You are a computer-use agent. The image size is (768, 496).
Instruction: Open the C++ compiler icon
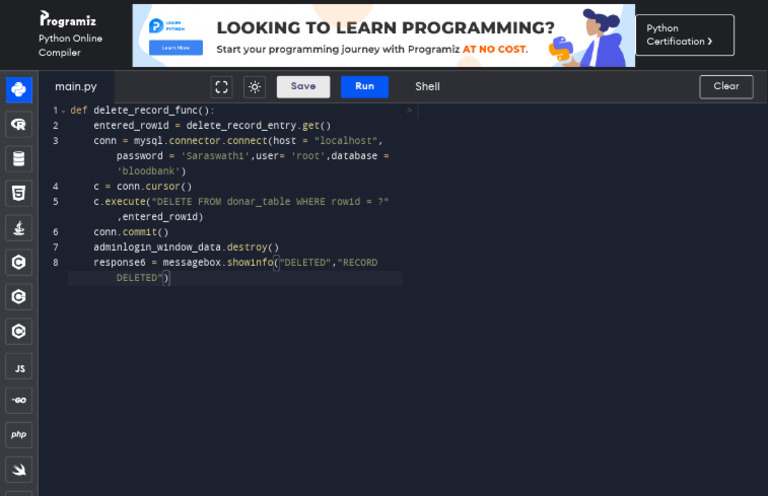click(x=19, y=297)
